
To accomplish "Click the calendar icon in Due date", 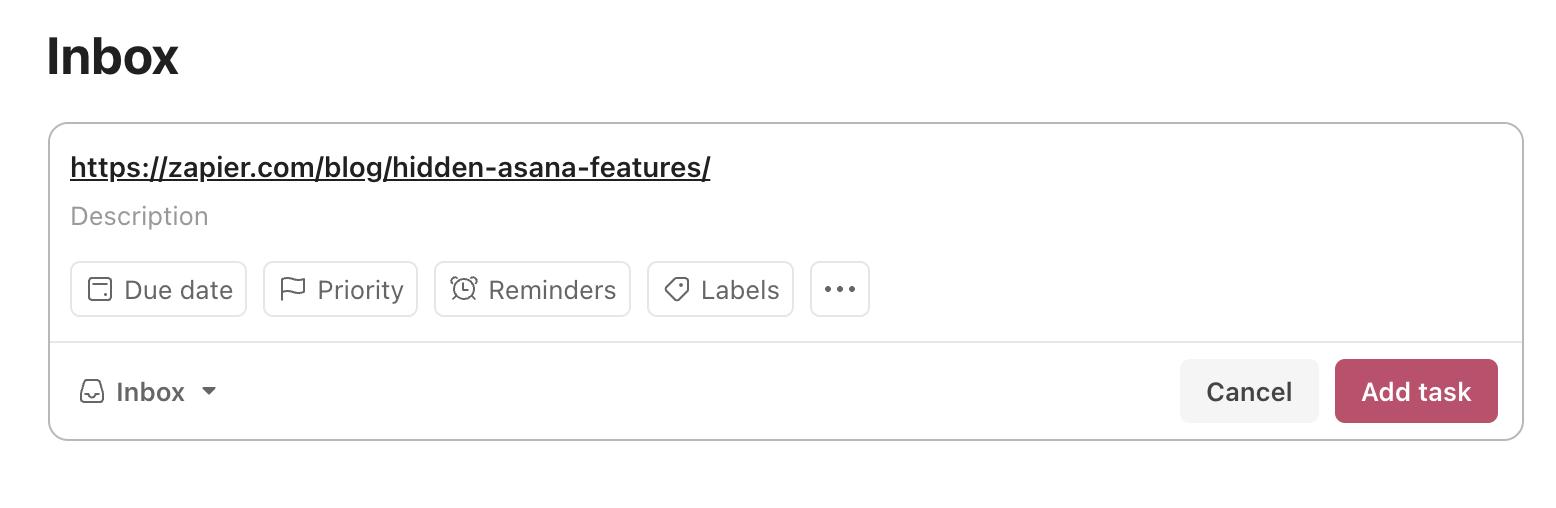I will pyautogui.click(x=100, y=290).
